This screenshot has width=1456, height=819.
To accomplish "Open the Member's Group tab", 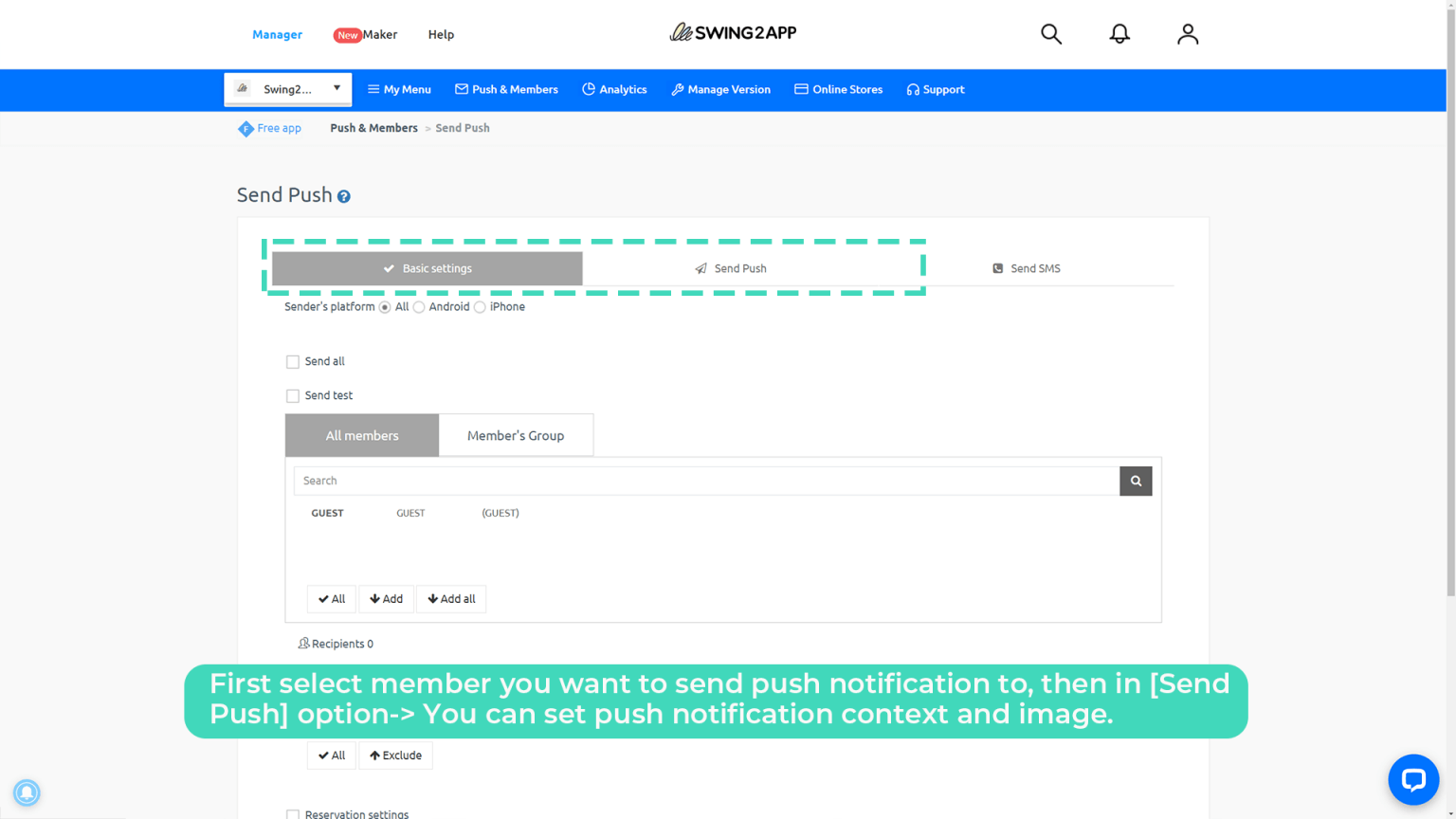I will coord(516,434).
